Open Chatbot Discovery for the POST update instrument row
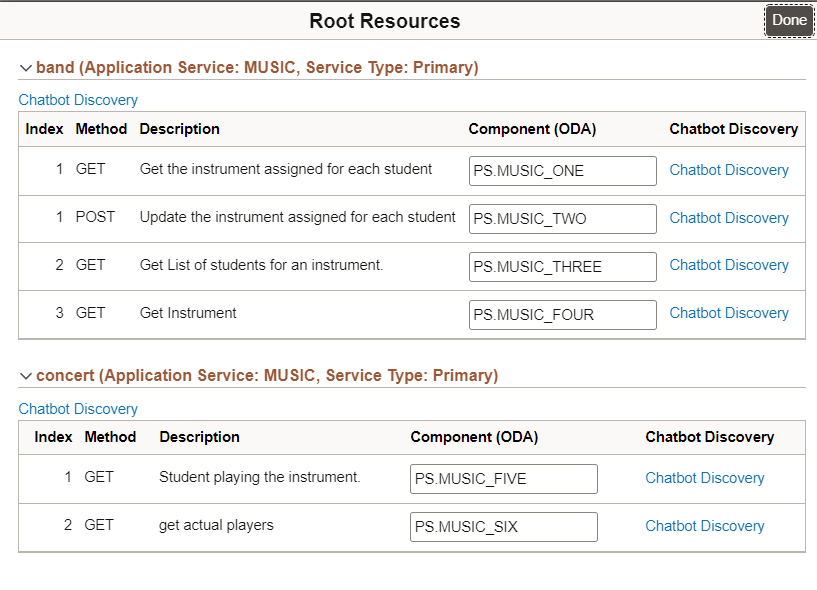The width and height of the screenshot is (817, 590). [728, 218]
